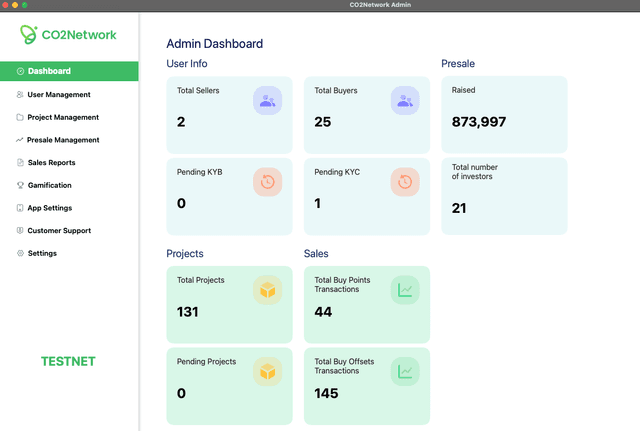The width and height of the screenshot is (640, 431).
Task: Click the Total number of investors card
Action: [x=504, y=195]
